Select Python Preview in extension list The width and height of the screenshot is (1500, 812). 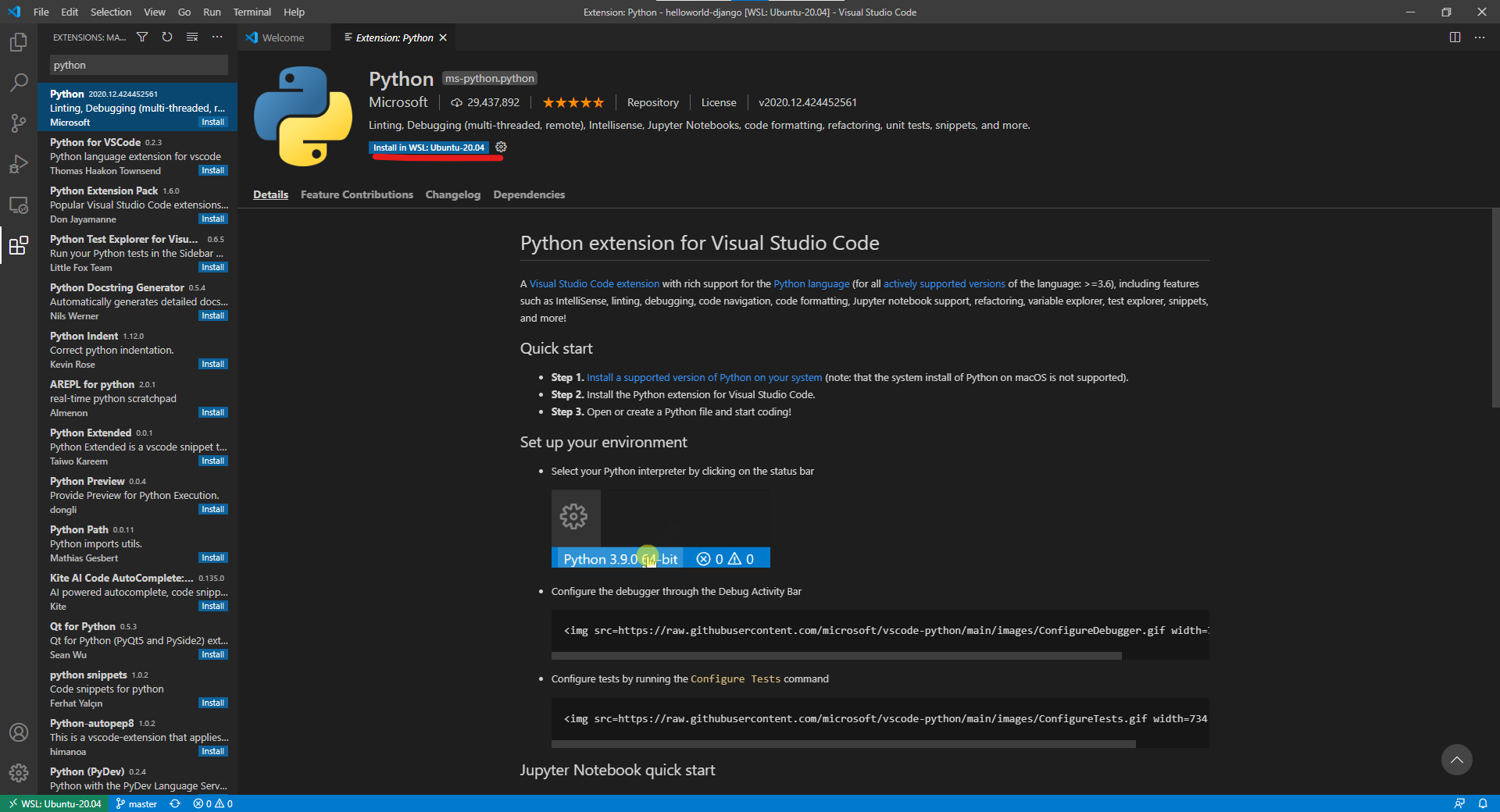tap(137, 494)
